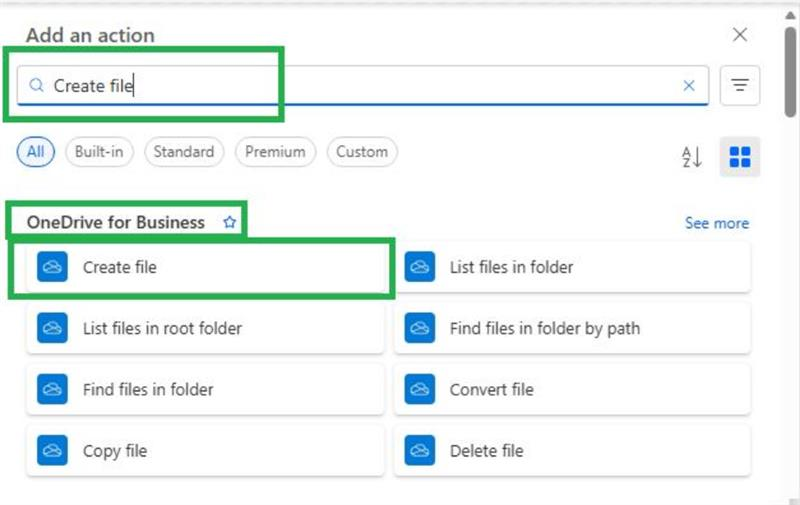Clear the search box text

pos(689,86)
